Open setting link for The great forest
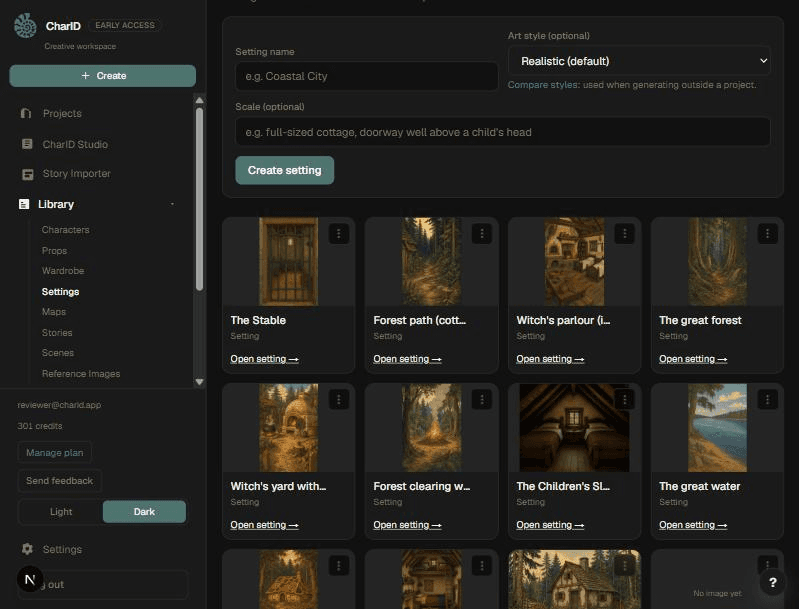This screenshot has height=609, width=799. point(693,359)
